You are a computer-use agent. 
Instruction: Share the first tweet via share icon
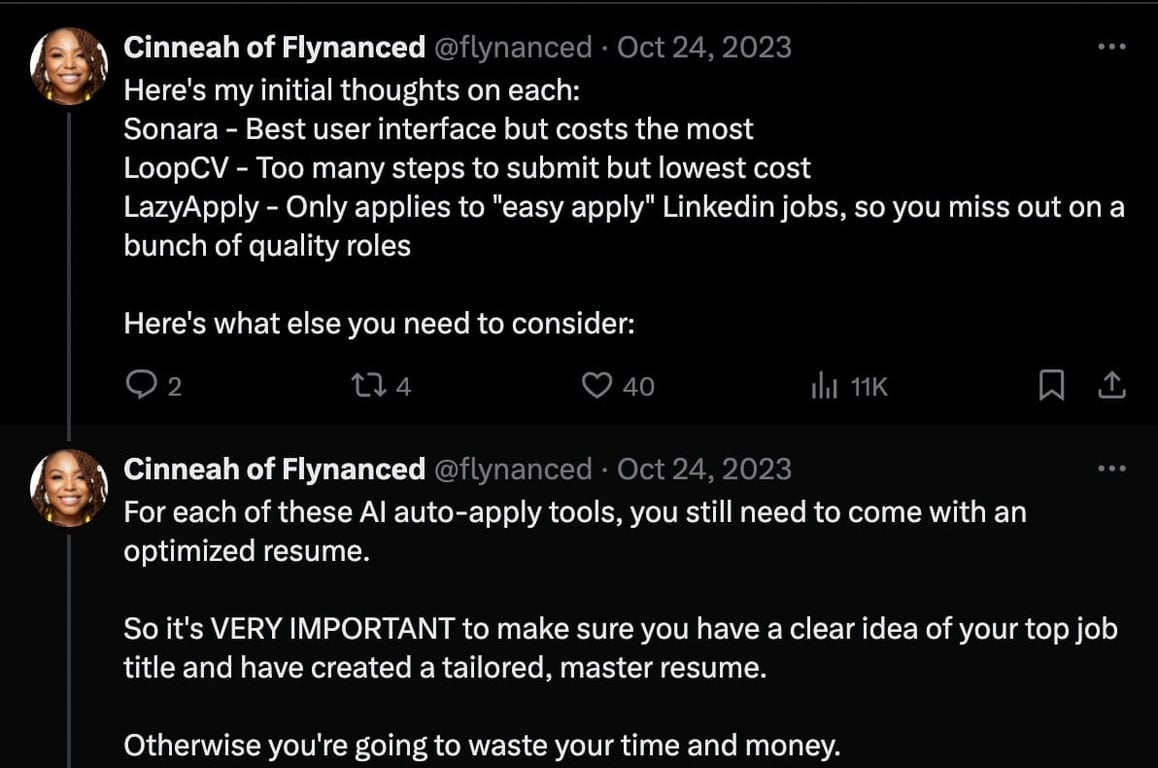pos(1111,385)
